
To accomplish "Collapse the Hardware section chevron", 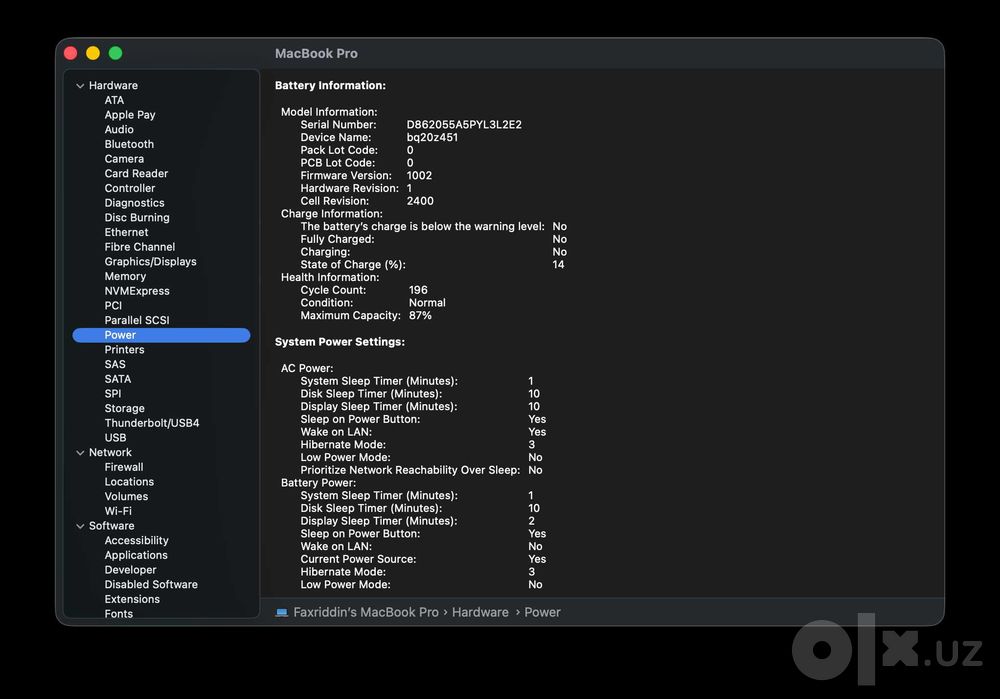I will (x=80, y=85).
